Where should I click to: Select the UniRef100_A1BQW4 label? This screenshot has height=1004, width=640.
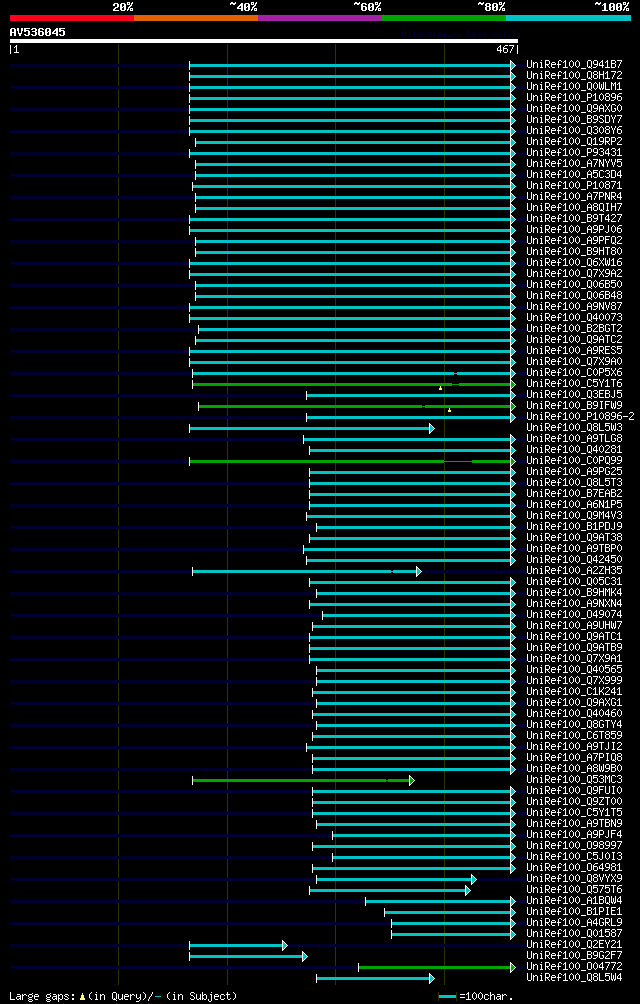tap(574, 900)
